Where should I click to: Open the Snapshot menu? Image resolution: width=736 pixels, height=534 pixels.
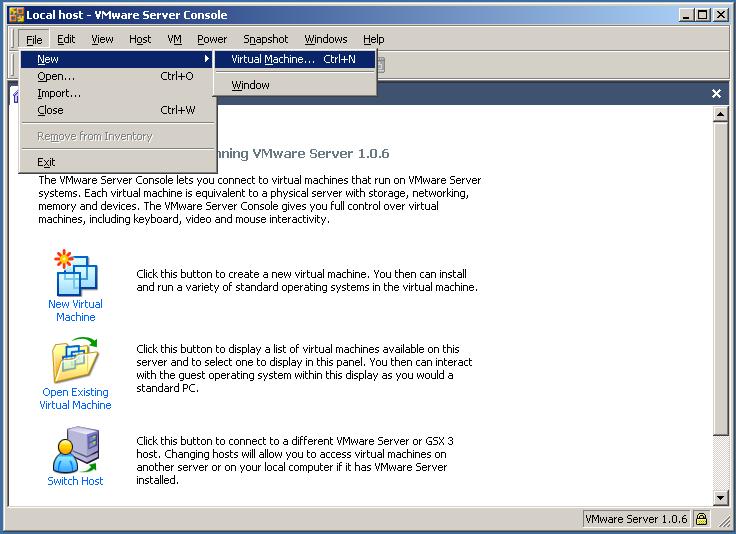266,39
